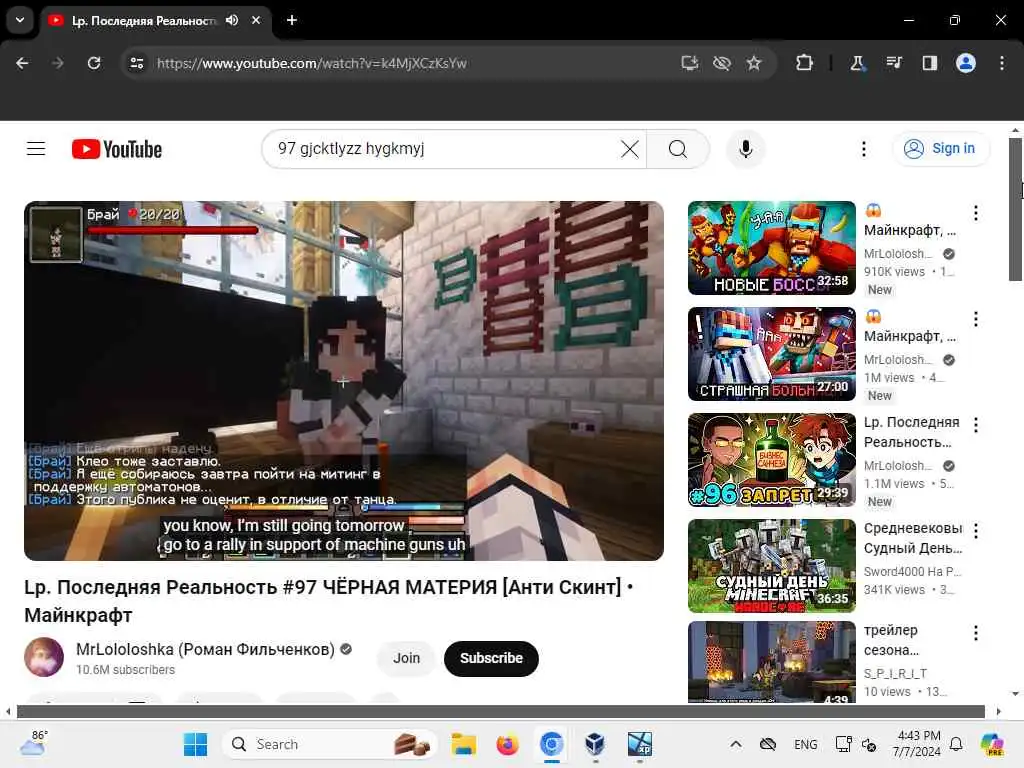Open the notifications bell
Viewport: 1024px width, 768px height.
(956, 744)
